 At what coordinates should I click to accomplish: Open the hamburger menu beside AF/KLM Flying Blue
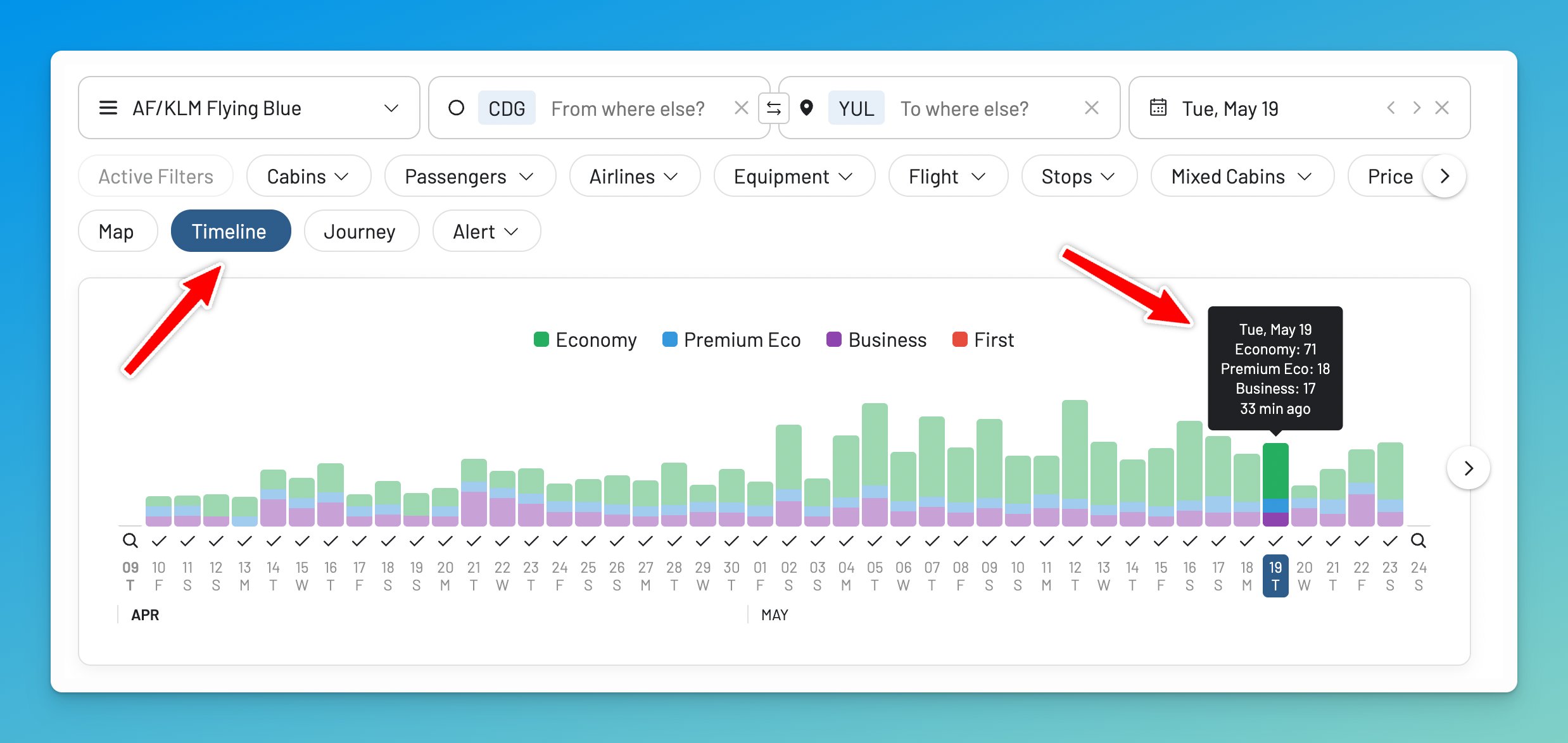click(x=108, y=108)
